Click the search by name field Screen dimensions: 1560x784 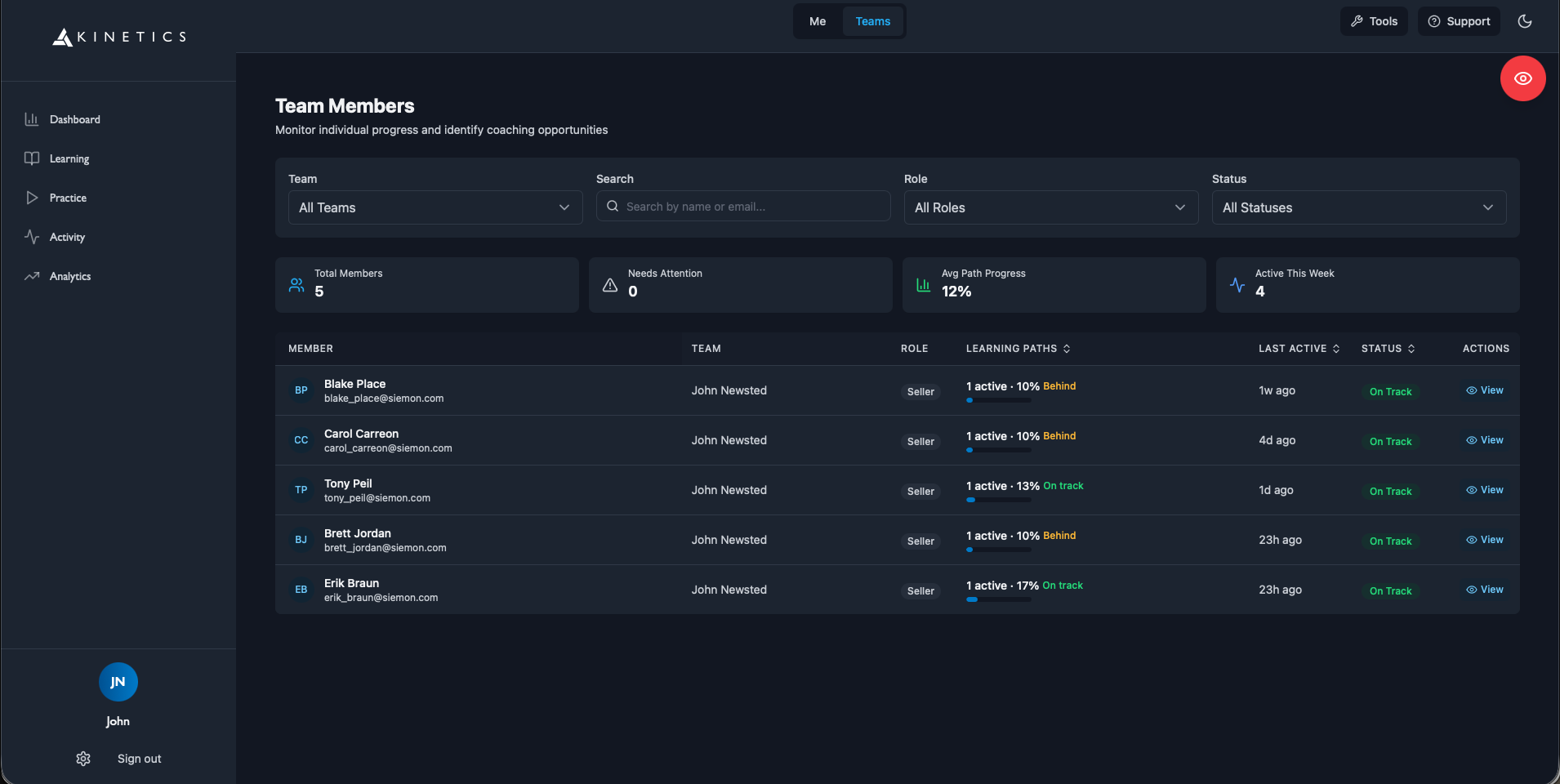pyautogui.click(x=742, y=206)
